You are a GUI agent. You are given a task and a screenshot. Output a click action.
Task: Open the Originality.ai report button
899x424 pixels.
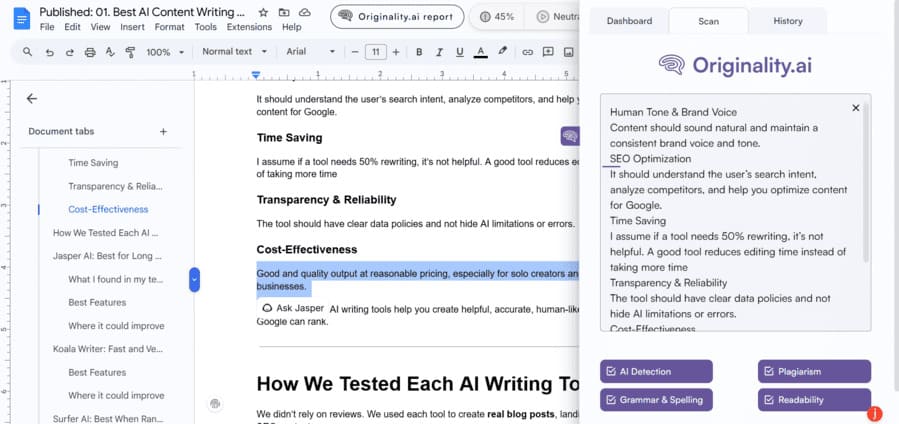(397, 17)
